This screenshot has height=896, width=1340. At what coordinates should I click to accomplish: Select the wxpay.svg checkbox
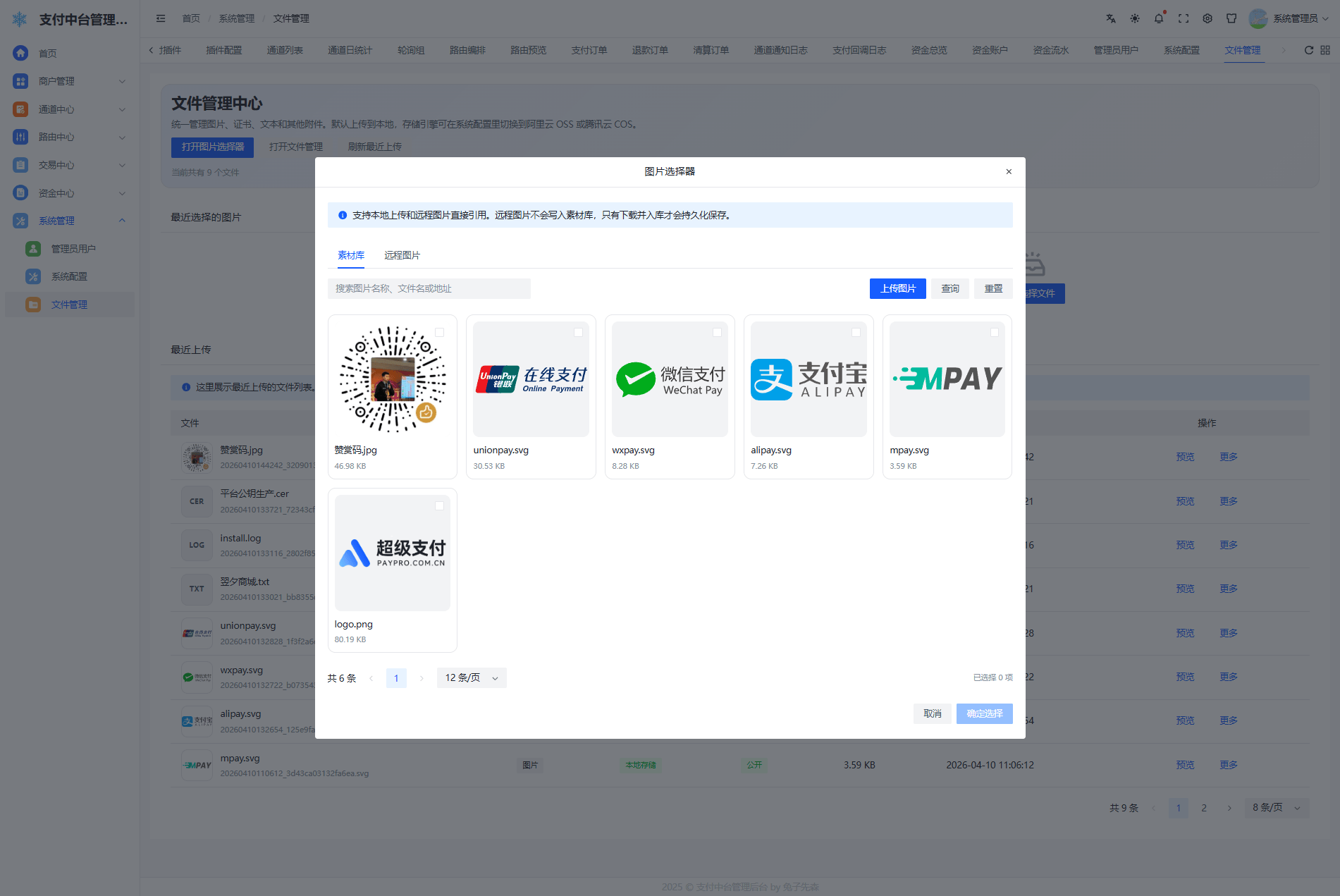(717, 332)
